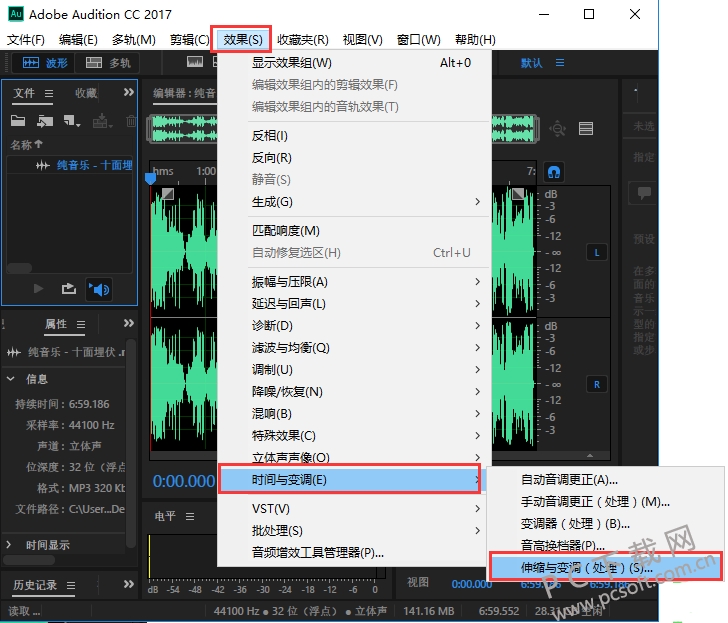Select file 纯音乐 - 十面埋 in list
Viewport: 728px width, 623px height.
[71, 165]
